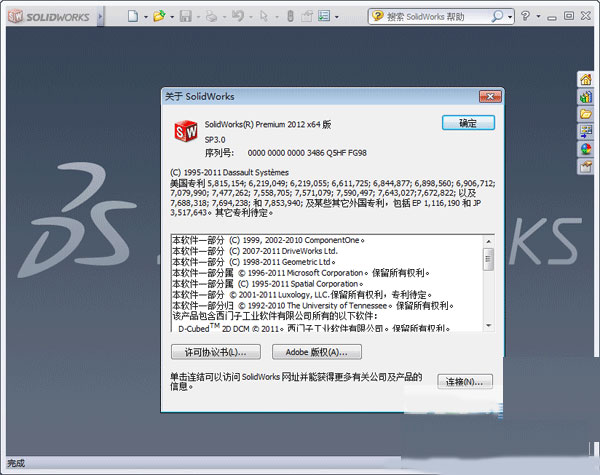Open the Design Library books tab

(x=585, y=97)
